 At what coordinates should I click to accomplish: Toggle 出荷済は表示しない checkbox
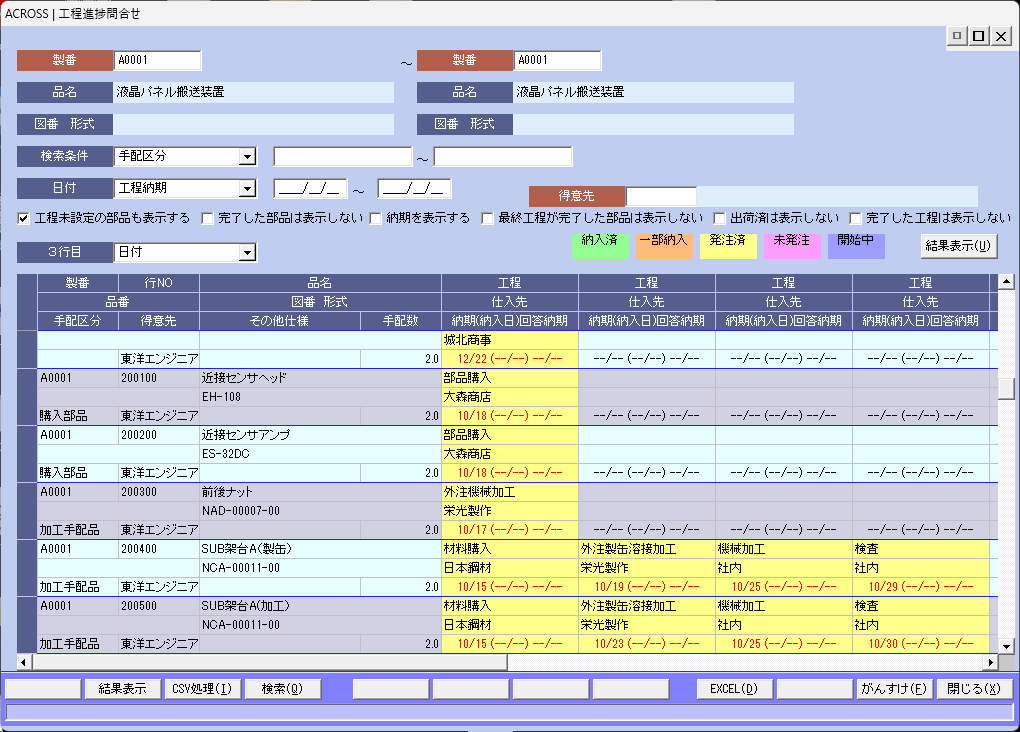tap(719, 218)
